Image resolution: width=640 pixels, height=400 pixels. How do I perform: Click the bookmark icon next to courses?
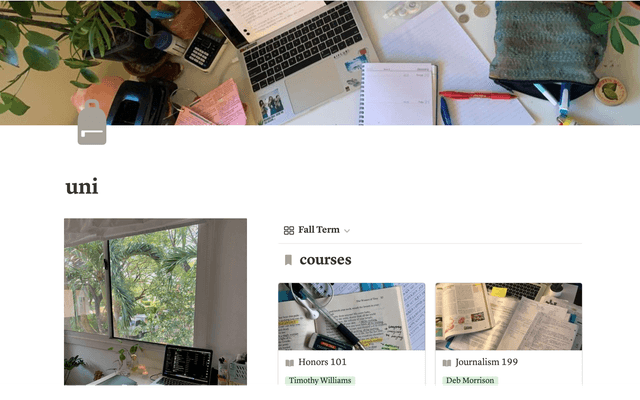point(288,260)
